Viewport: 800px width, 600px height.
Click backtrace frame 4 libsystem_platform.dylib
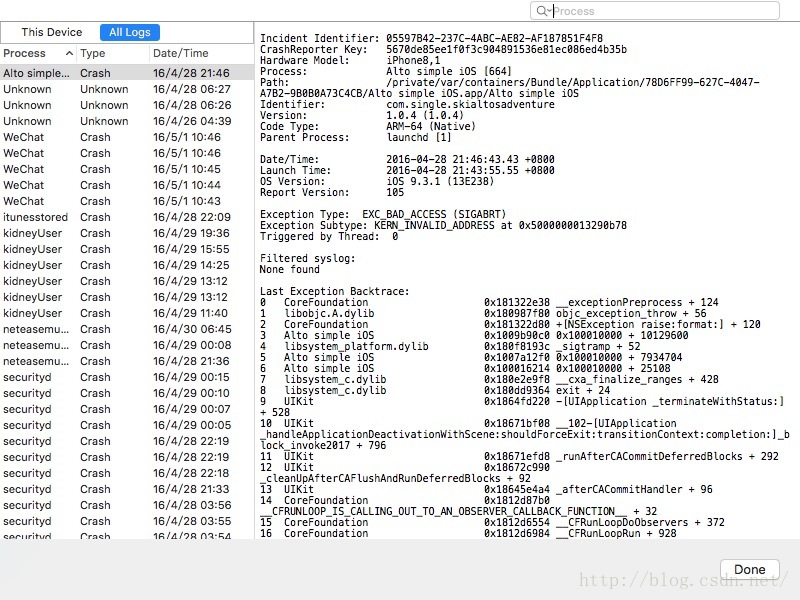450,346
